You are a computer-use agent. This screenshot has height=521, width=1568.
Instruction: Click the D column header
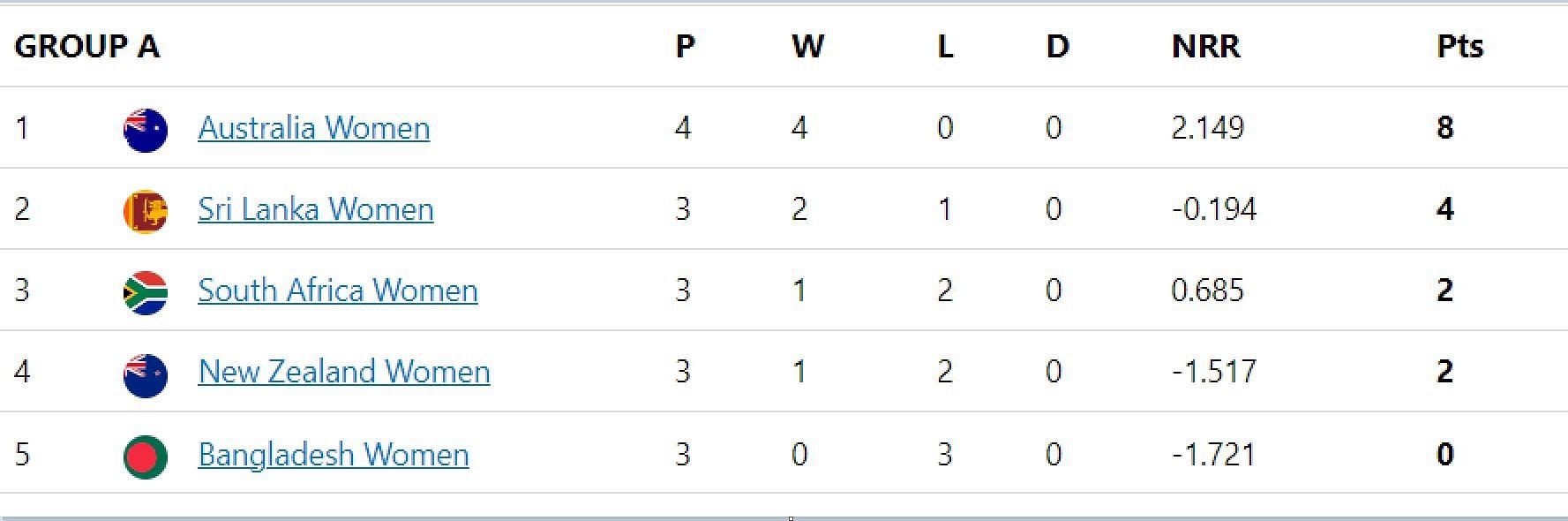(x=1057, y=46)
